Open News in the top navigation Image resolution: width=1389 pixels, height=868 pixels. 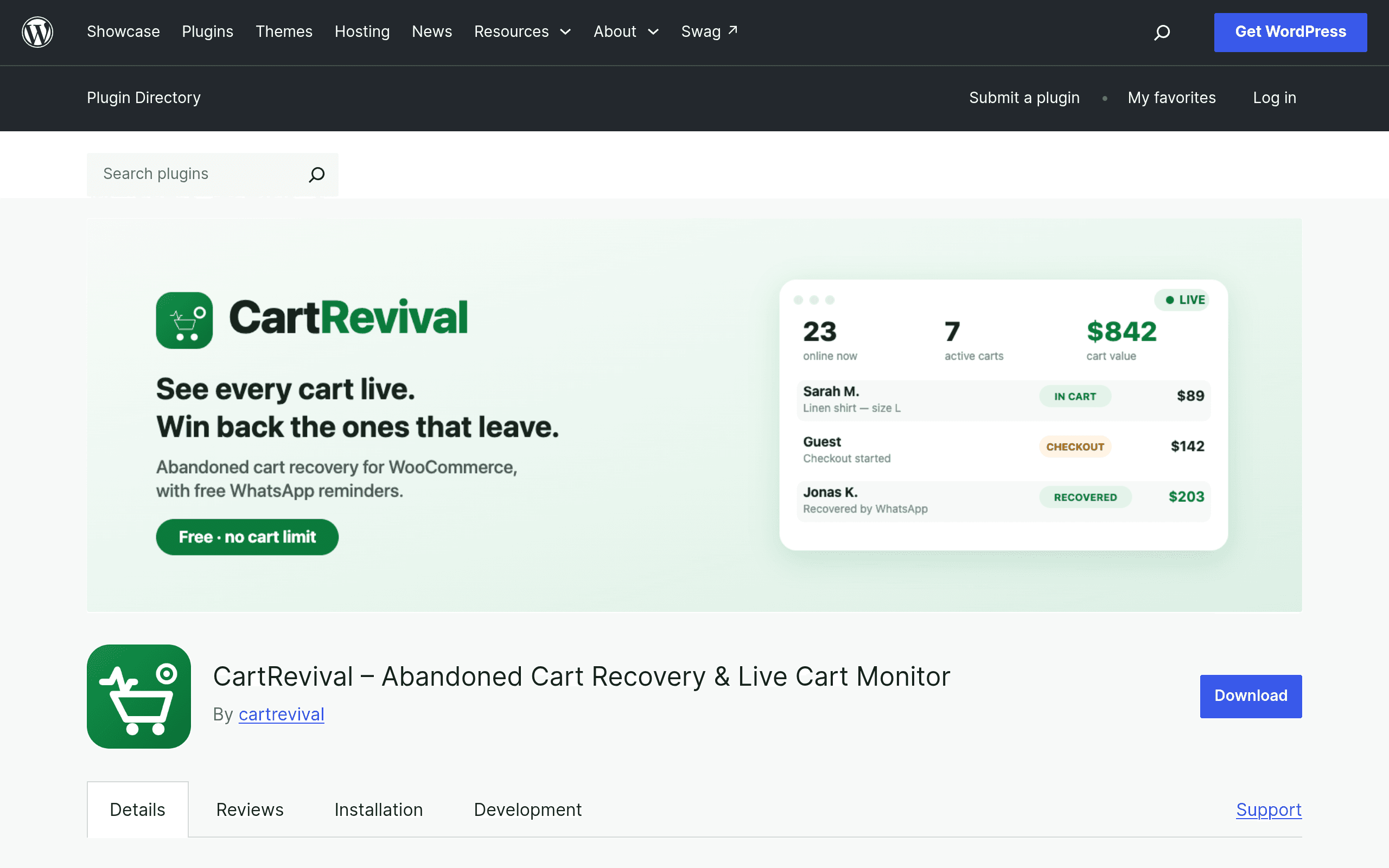[x=432, y=31]
